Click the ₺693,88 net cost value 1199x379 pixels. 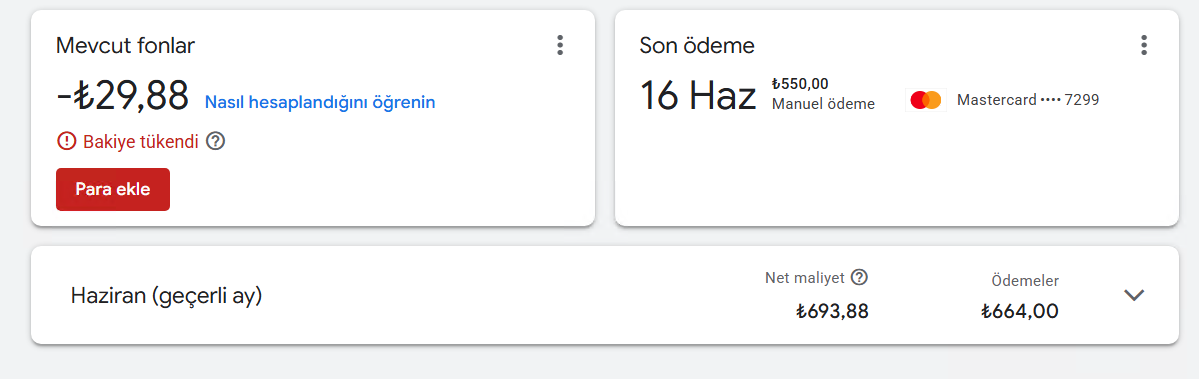point(832,312)
